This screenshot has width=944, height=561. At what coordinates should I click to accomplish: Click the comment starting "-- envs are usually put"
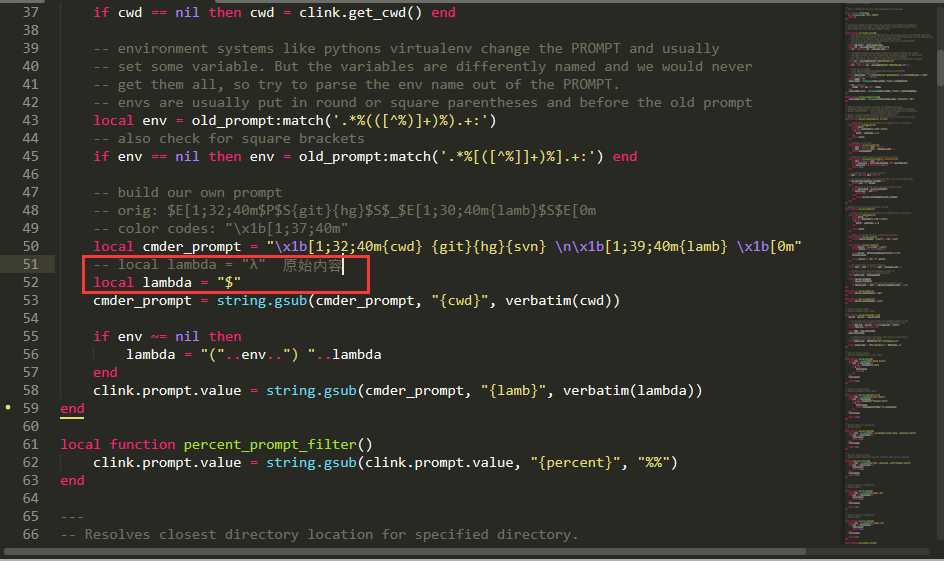tap(423, 102)
